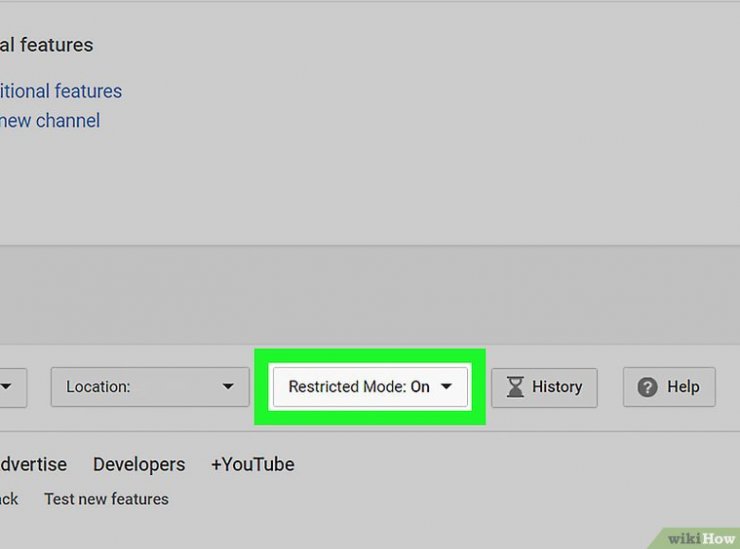Screen dimensions: 740x549
Task: Select the hourglass icon beside History
Action: [x=515, y=387]
